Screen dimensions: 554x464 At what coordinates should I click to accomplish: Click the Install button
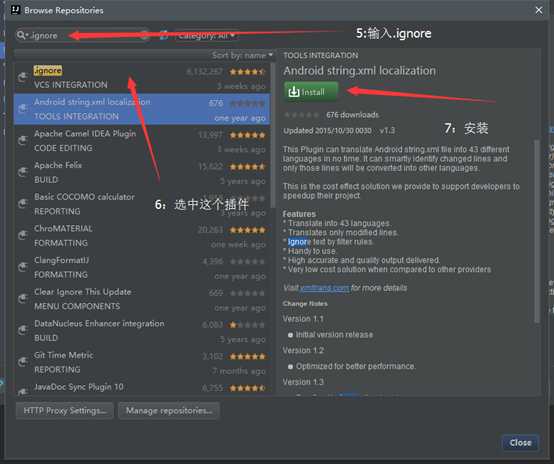tap(311, 92)
